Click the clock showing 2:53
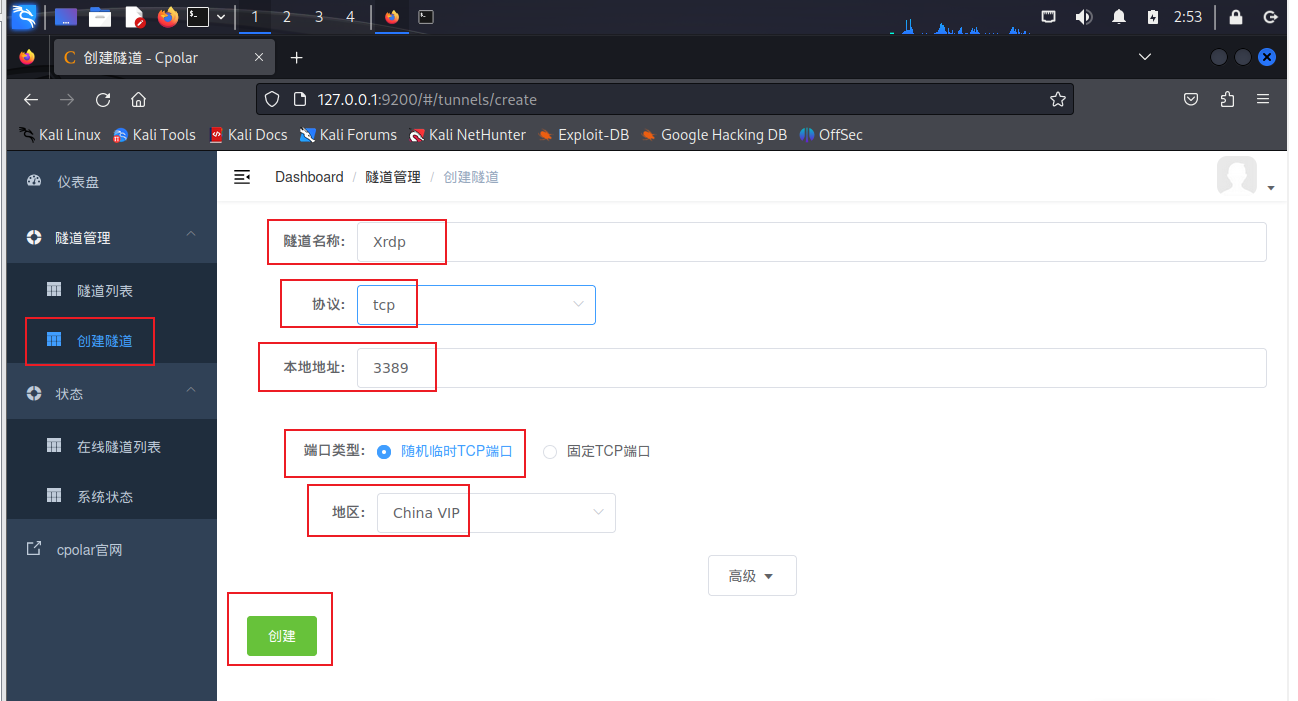The image size is (1298, 701). [x=1188, y=16]
